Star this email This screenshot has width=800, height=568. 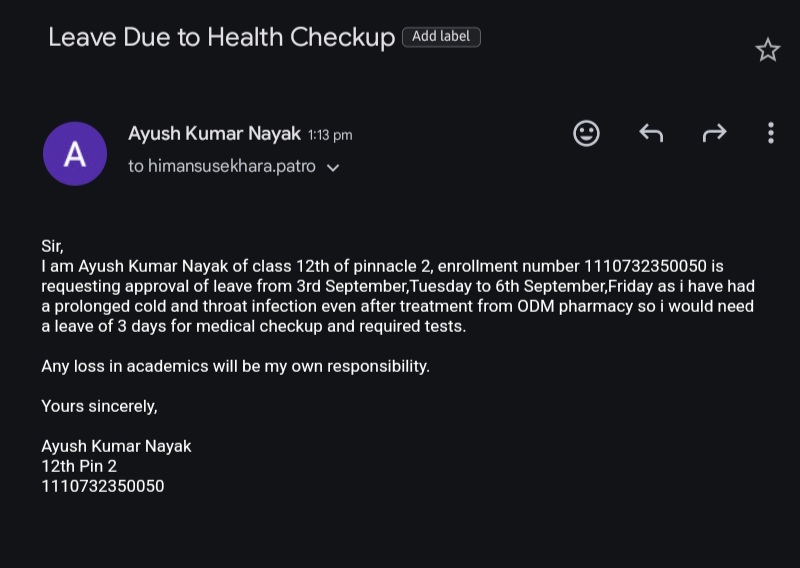click(767, 50)
